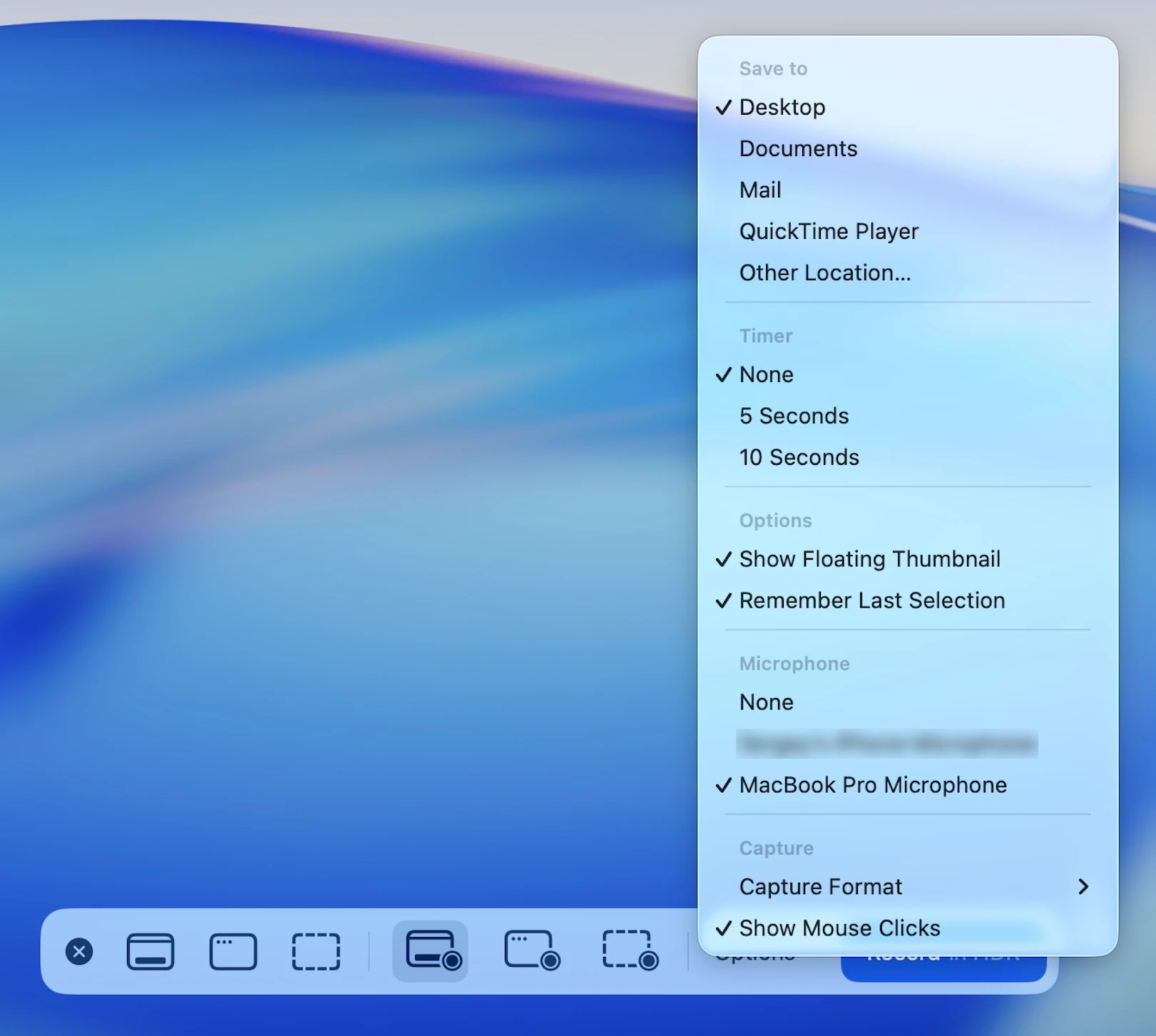Expand the Capture Format submenu

[908, 886]
